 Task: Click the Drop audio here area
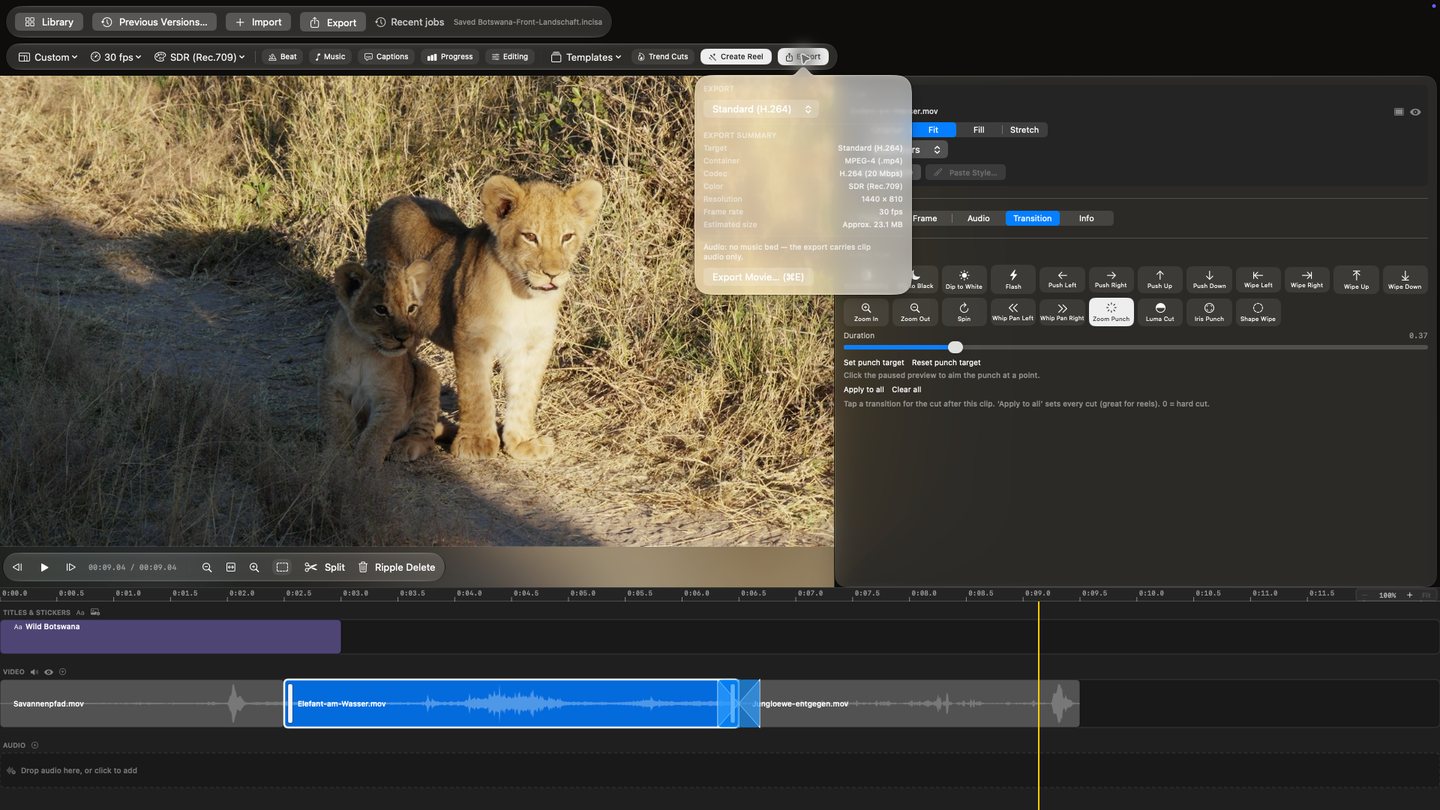pos(718,771)
